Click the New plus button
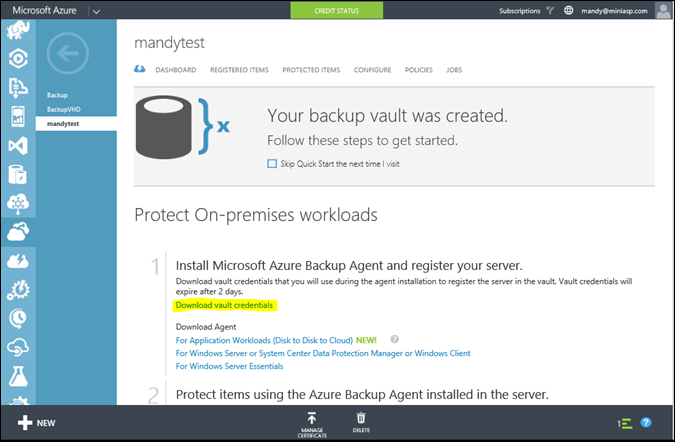 pos(36,423)
